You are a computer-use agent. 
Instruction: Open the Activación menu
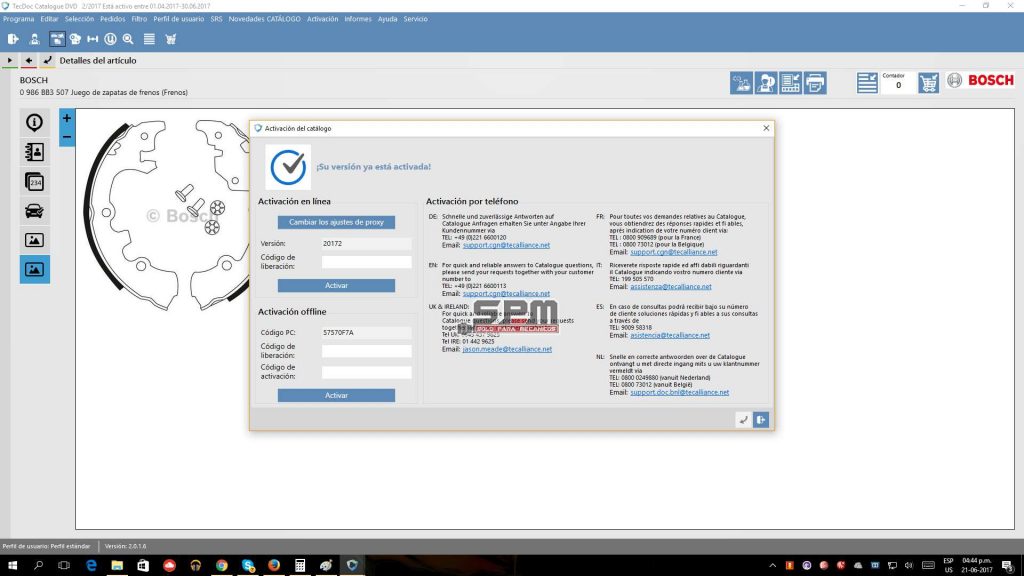323,19
